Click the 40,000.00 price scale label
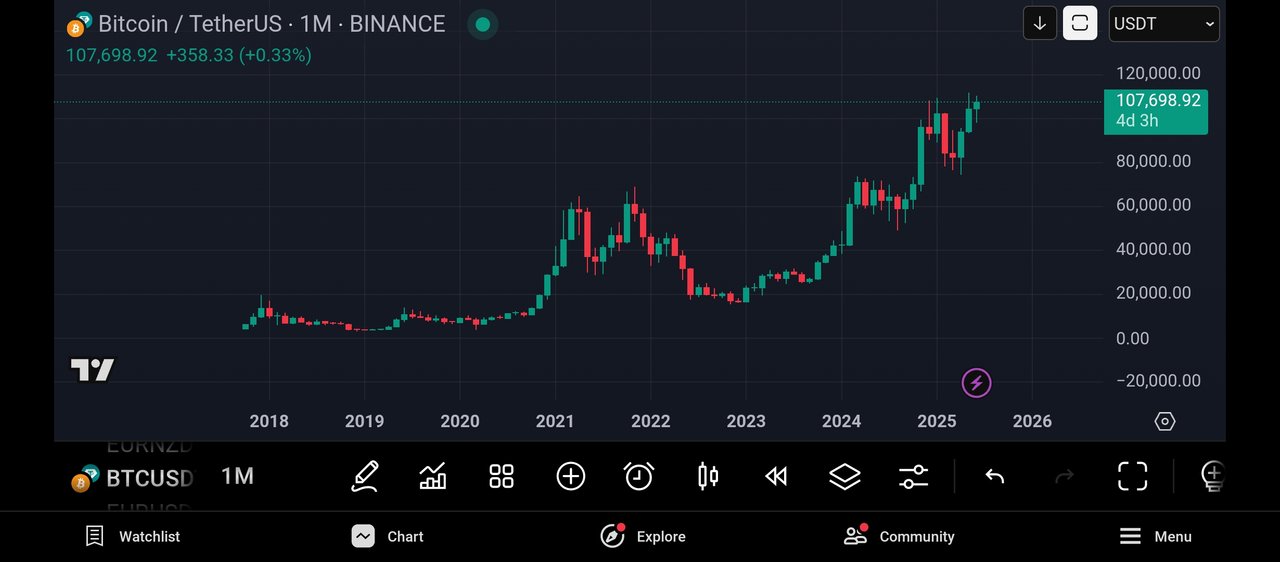This screenshot has height=562, width=1280. (x=1153, y=249)
